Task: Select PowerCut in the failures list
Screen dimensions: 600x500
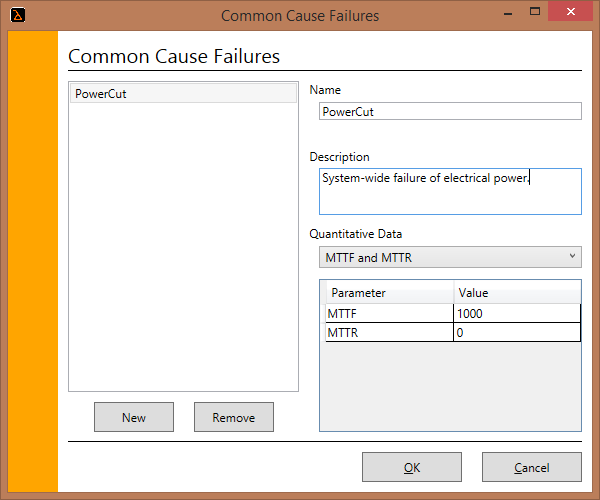Action: 183,93
